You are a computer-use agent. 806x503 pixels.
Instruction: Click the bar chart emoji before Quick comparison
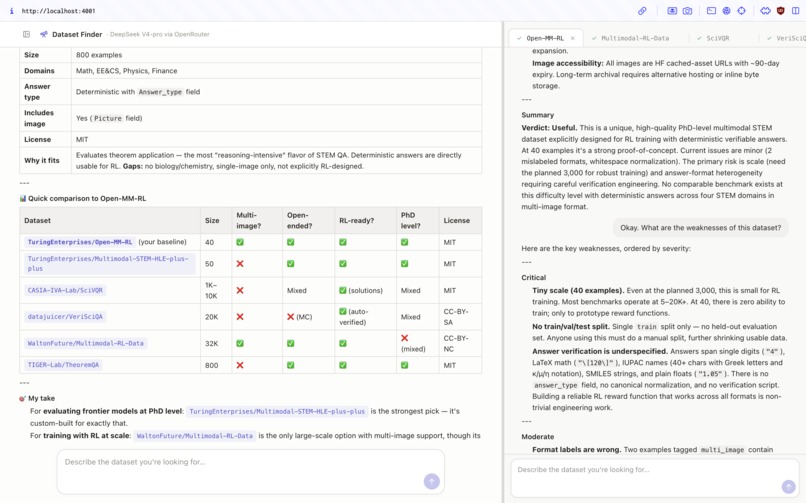coord(23,198)
